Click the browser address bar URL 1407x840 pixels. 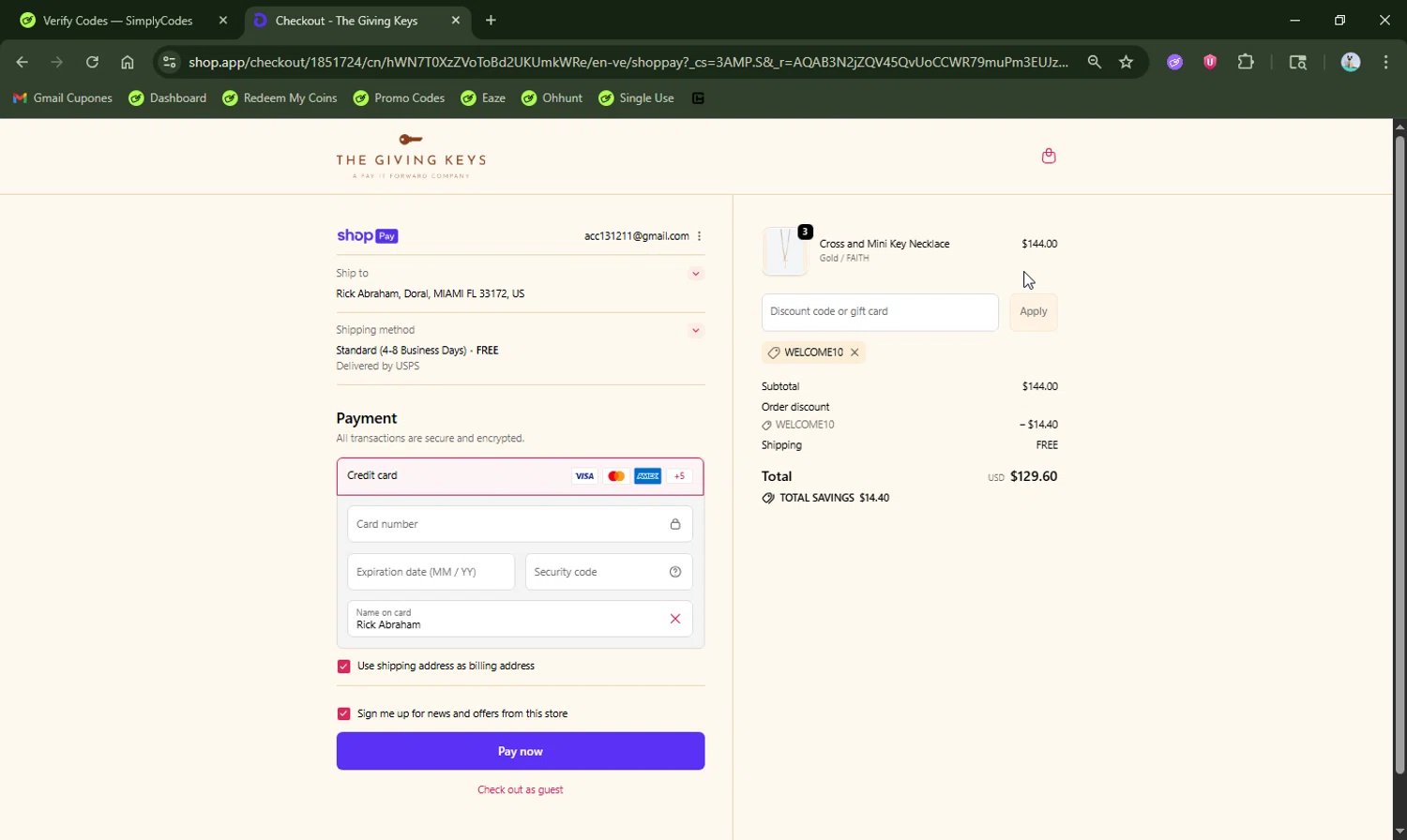(x=627, y=62)
